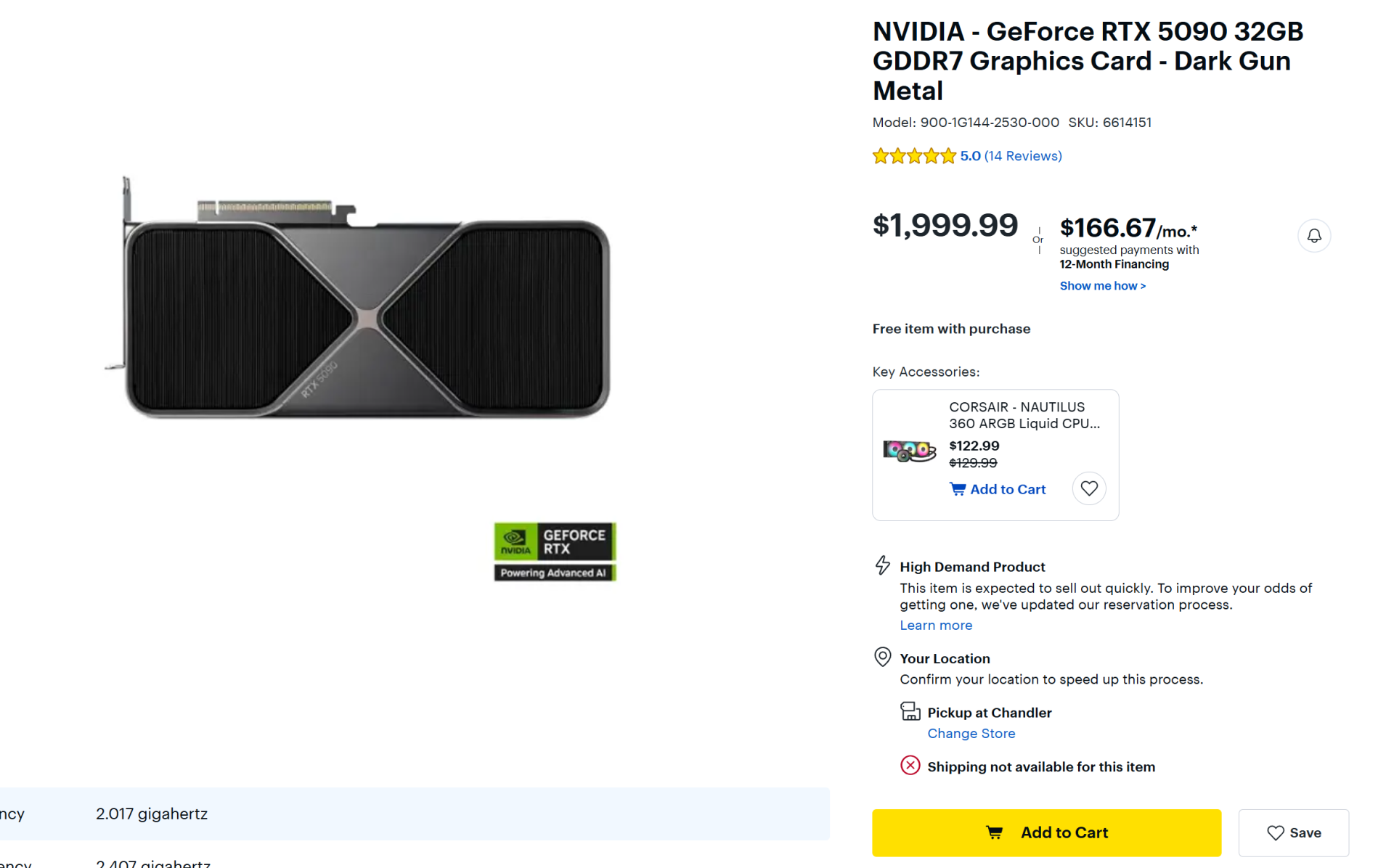Click the location pin icon
Viewport: 1394px width, 868px height.
pos(882,657)
